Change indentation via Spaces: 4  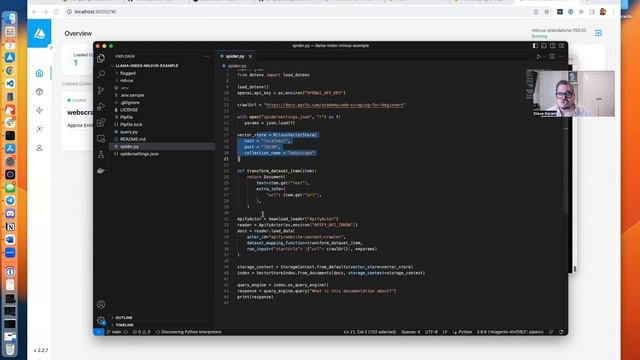pyautogui.click(x=411, y=332)
